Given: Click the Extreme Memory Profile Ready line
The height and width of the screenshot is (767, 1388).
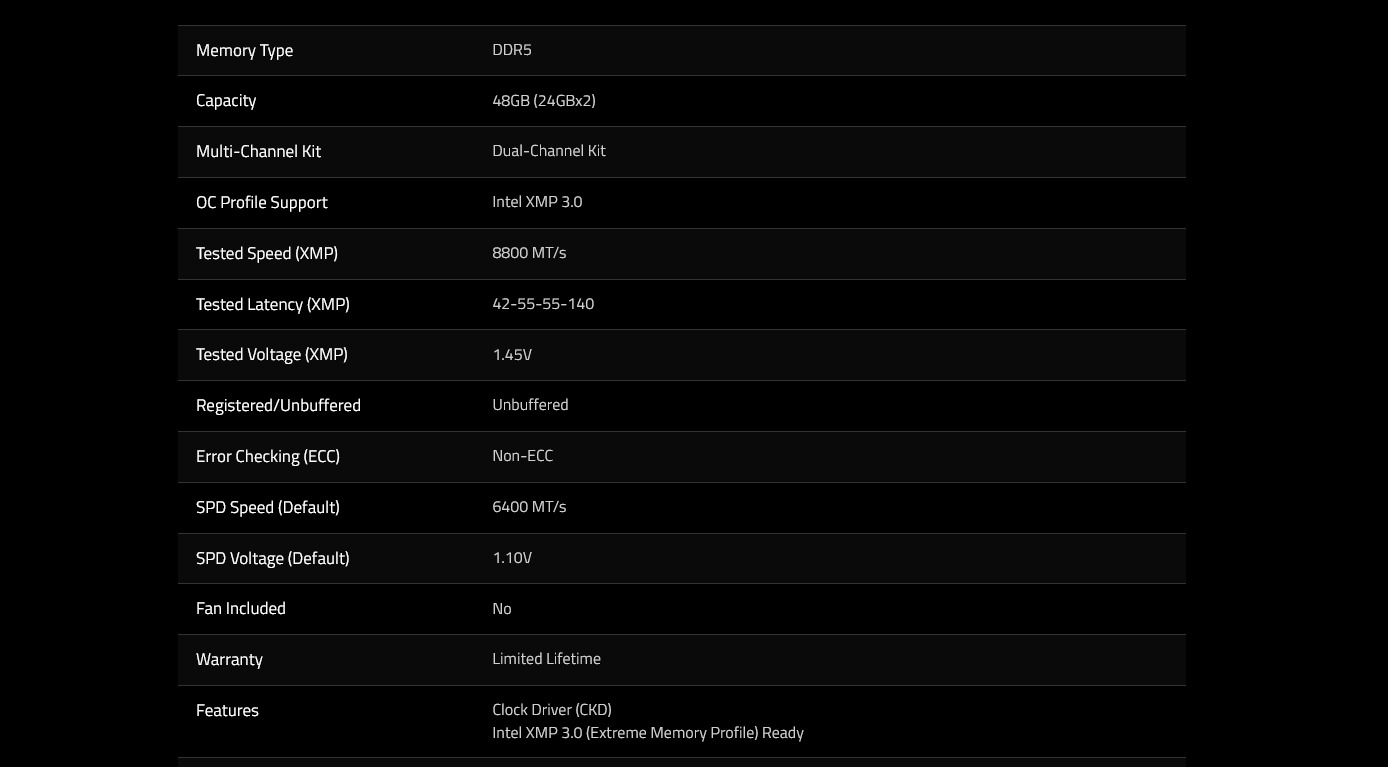Looking at the screenshot, I should tap(648, 733).
